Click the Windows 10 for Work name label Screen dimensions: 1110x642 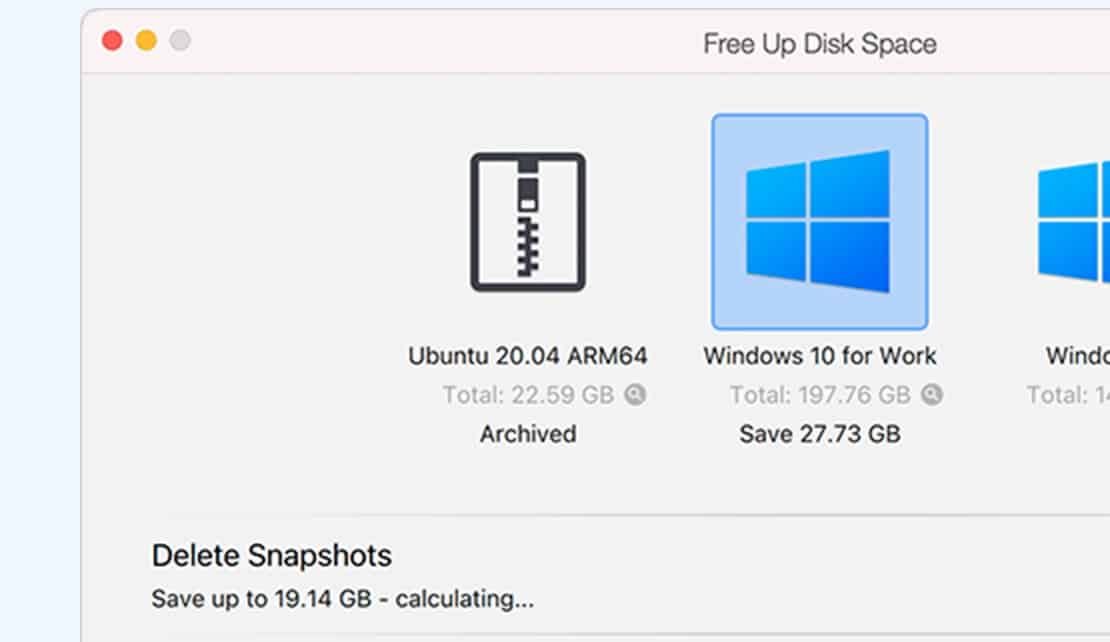[x=820, y=355]
